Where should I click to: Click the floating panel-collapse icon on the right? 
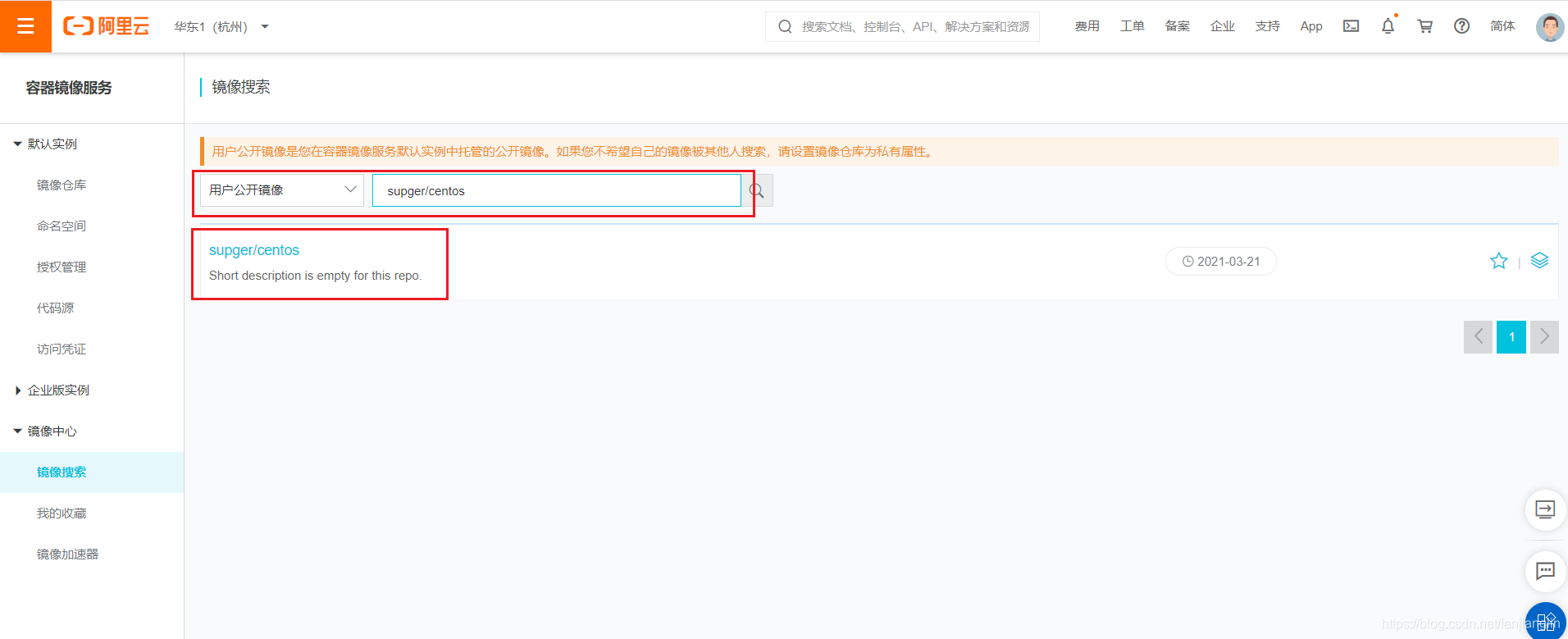click(x=1546, y=509)
